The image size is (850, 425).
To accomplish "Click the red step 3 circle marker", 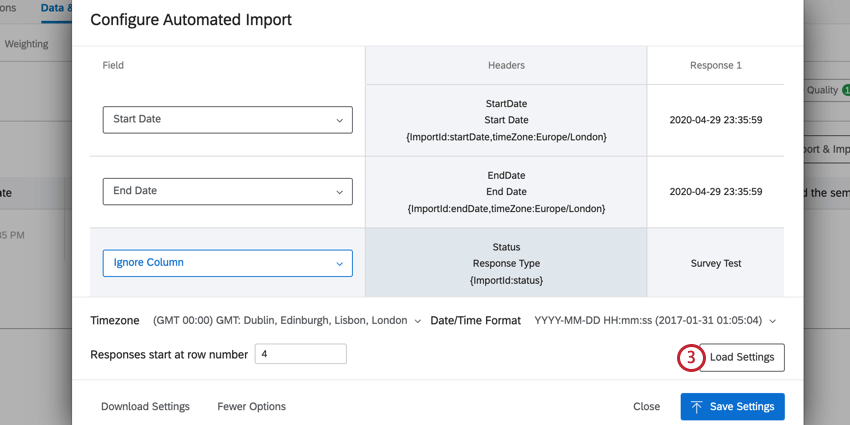I will (x=690, y=358).
